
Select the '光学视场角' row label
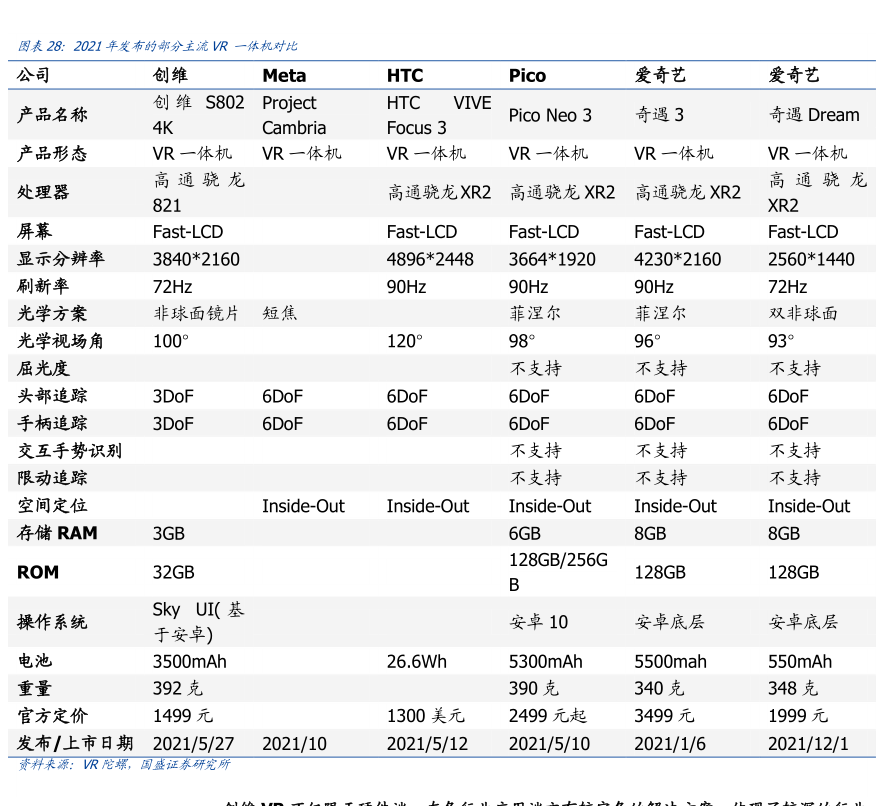(60, 341)
